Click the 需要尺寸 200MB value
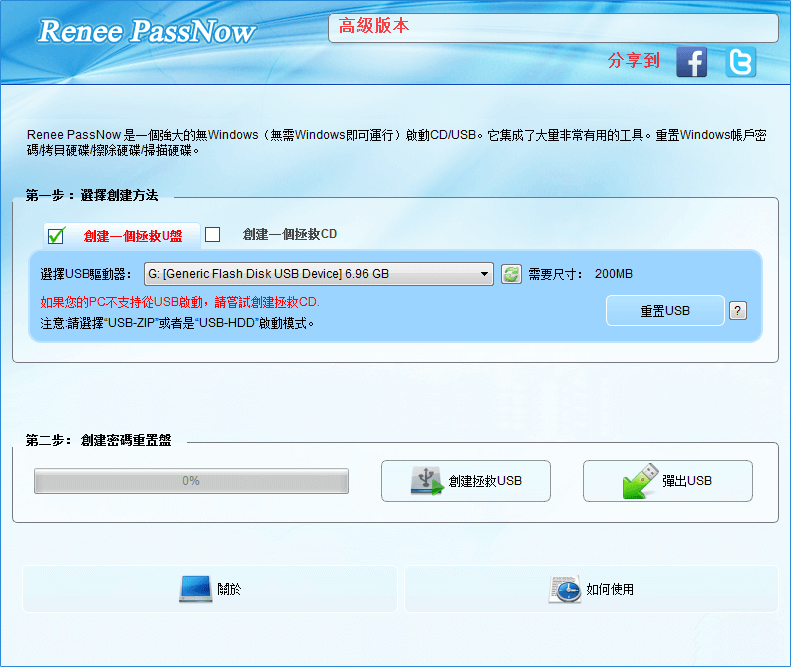Image resolution: width=791 pixels, height=667 pixels. pyautogui.click(x=613, y=274)
